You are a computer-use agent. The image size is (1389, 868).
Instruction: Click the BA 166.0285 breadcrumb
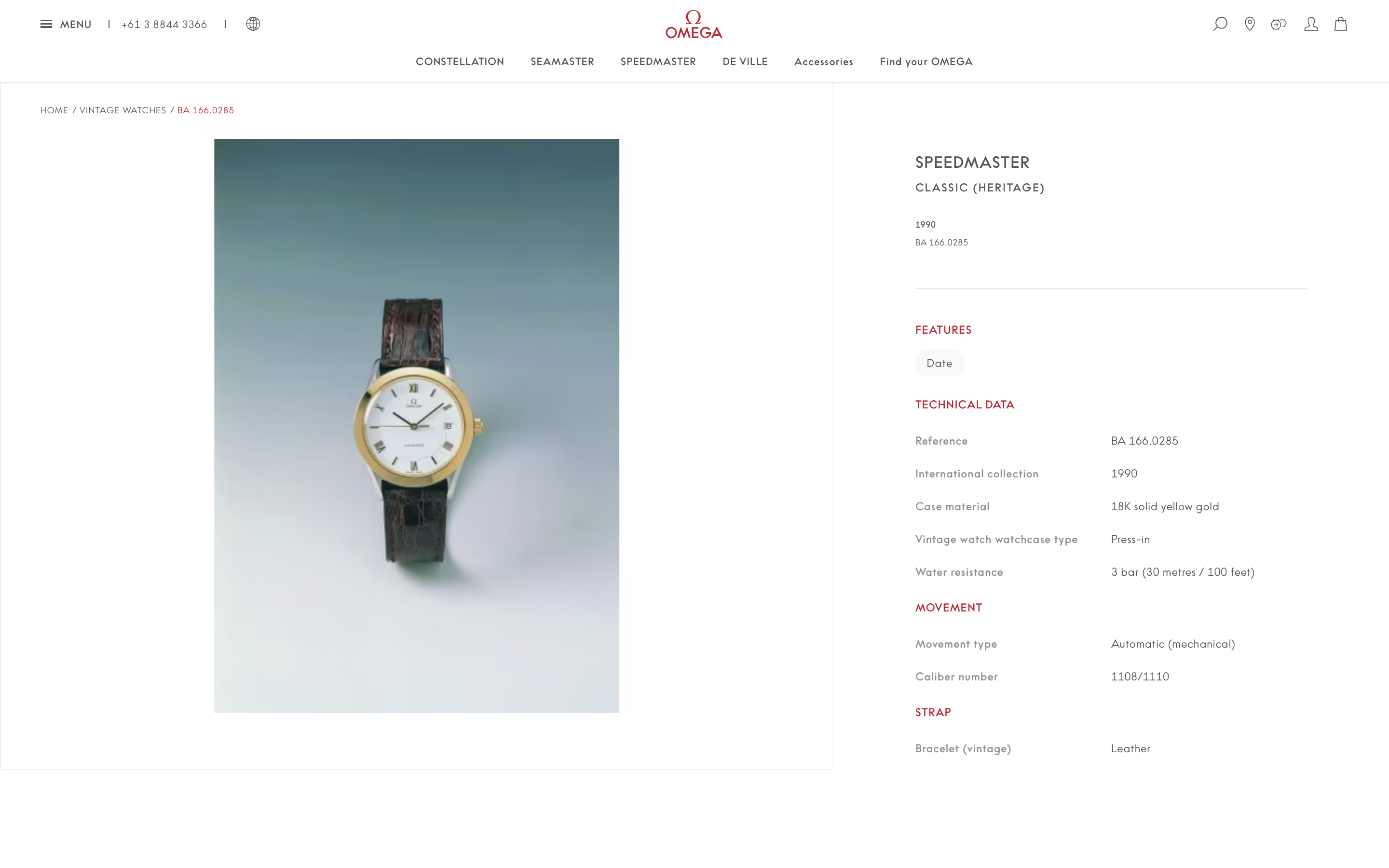point(205,110)
